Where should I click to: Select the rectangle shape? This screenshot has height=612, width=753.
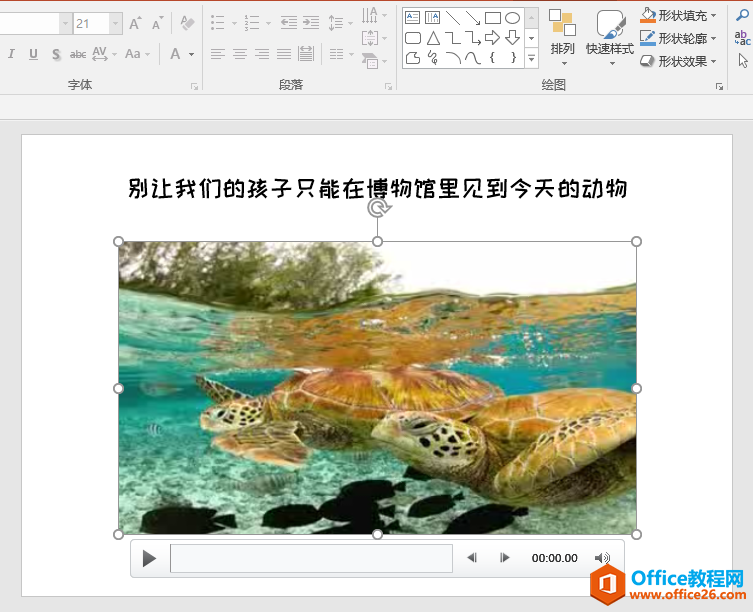pos(493,18)
